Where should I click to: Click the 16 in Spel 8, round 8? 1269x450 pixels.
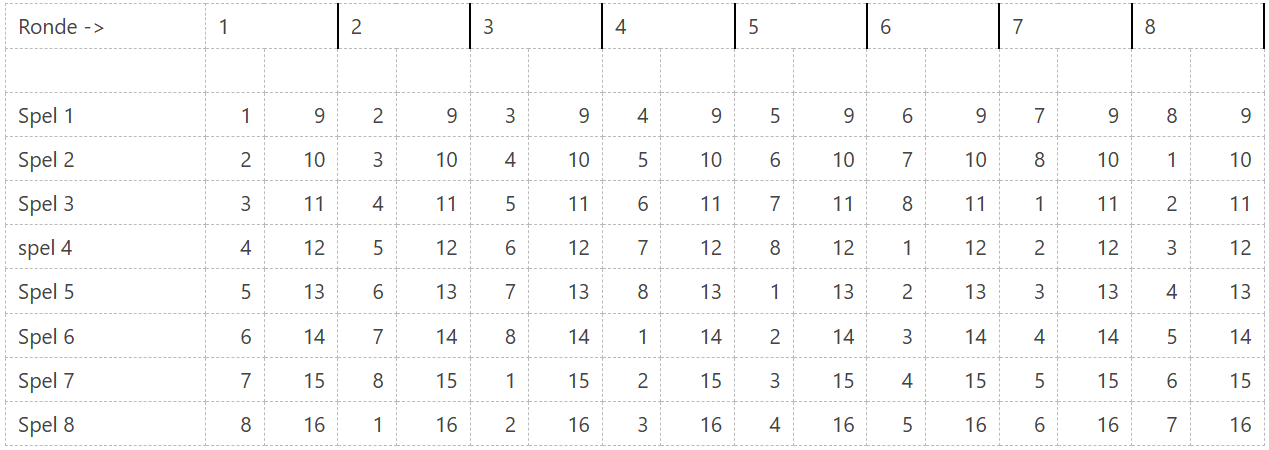(1240, 425)
